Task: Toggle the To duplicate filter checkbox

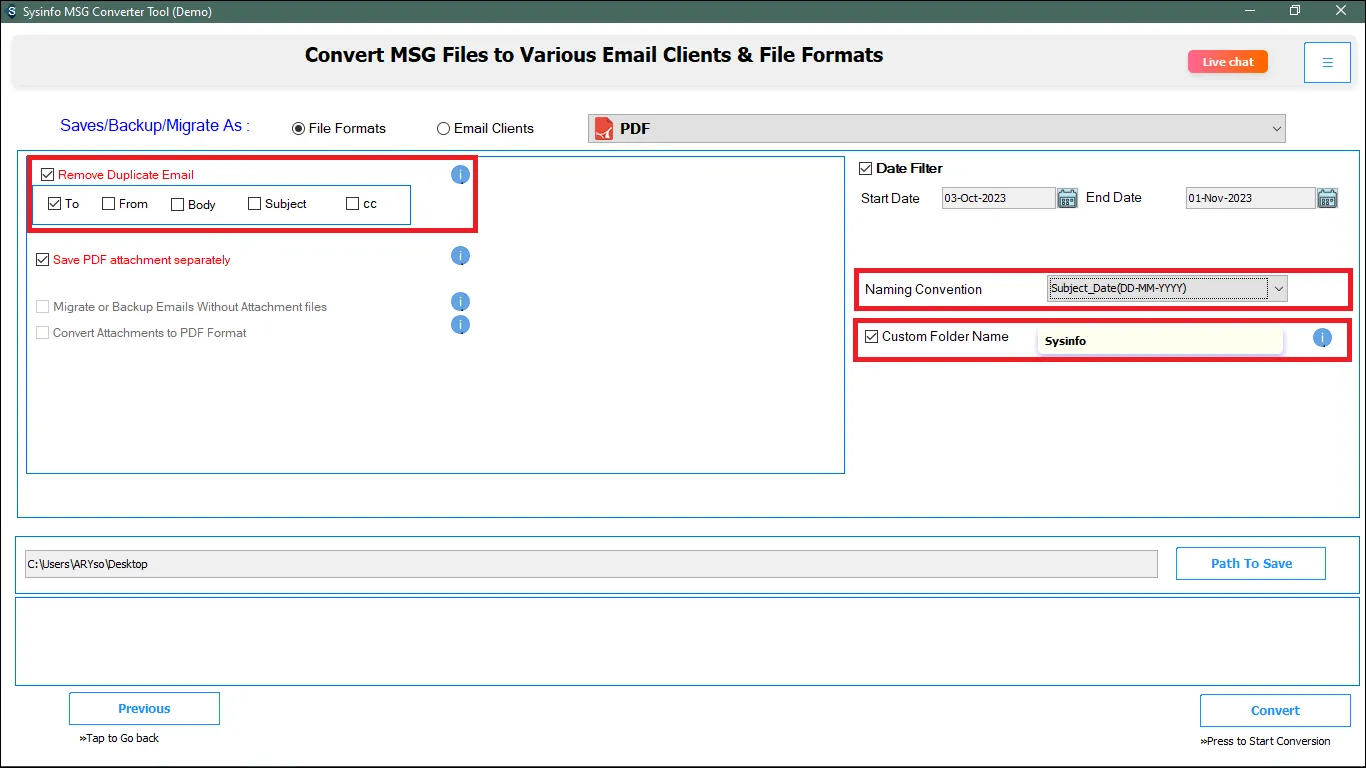Action: 55,204
